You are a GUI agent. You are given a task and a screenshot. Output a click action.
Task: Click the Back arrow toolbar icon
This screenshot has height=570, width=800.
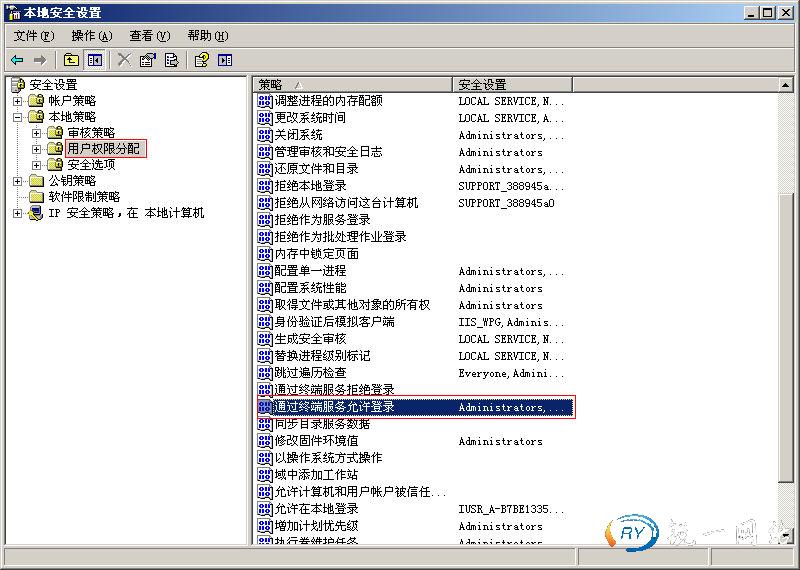click(x=17, y=60)
